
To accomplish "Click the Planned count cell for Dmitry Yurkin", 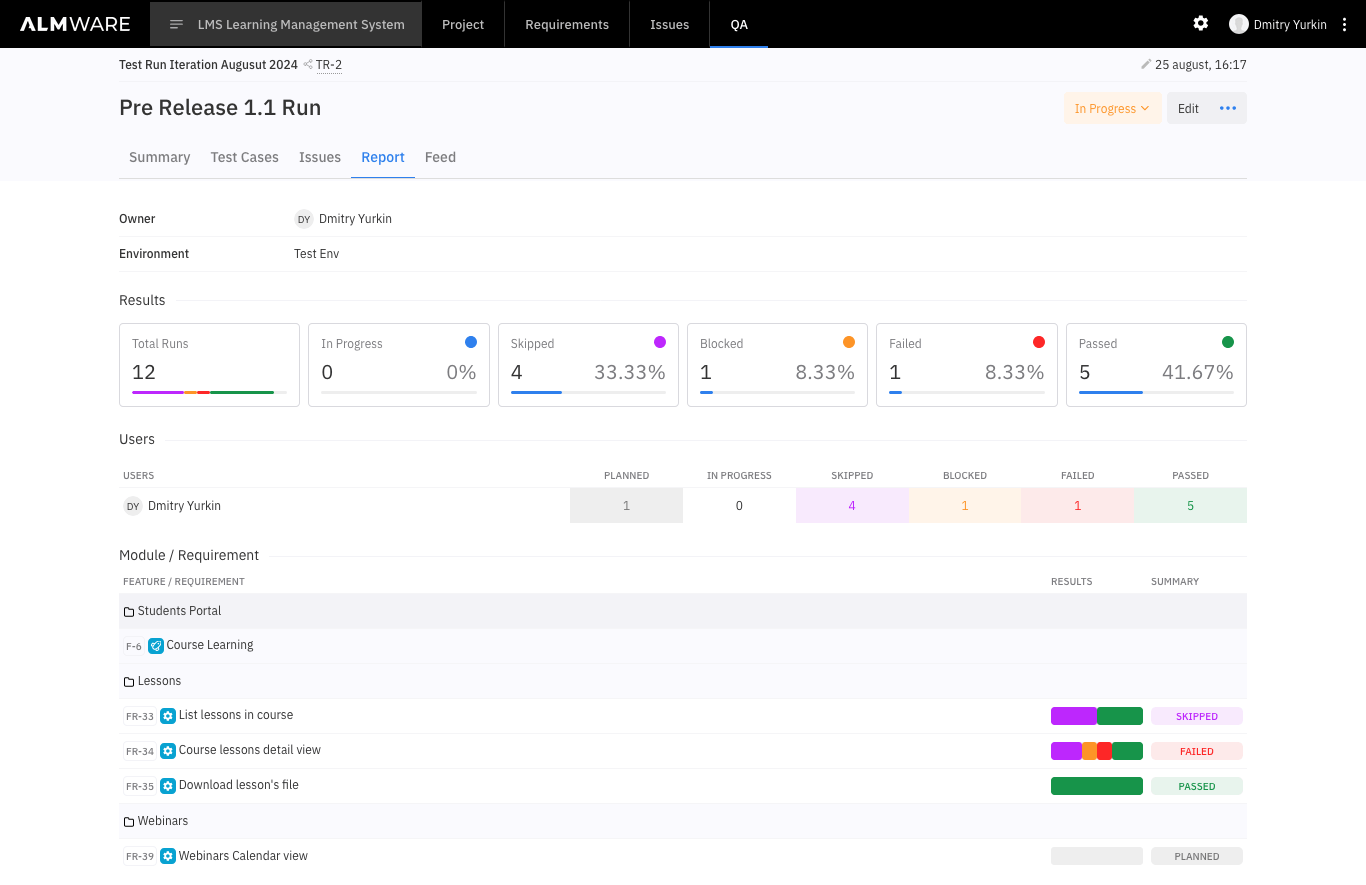I will click(x=627, y=506).
